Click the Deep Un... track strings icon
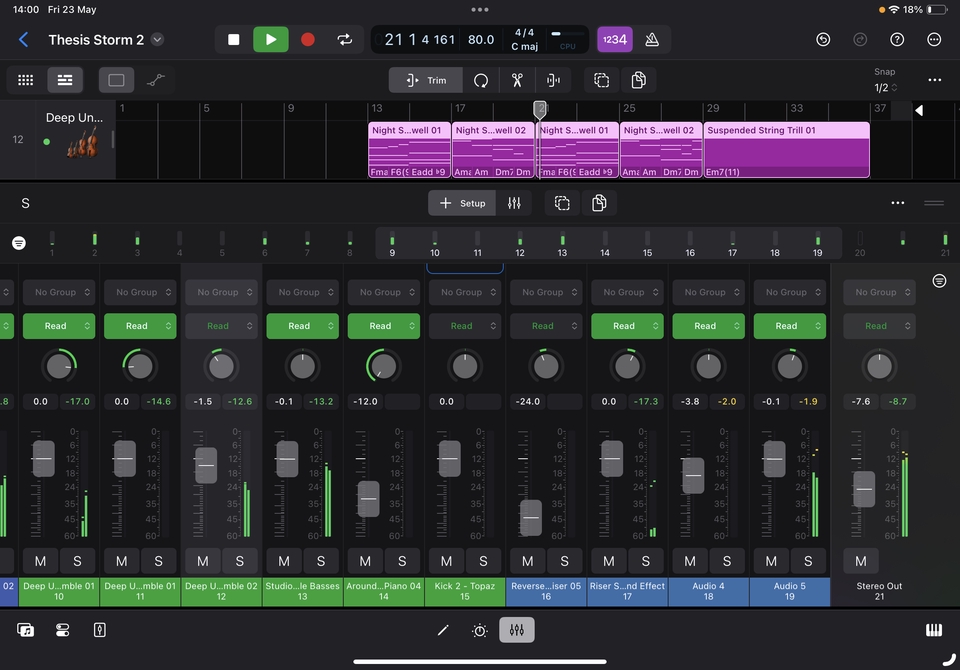The height and width of the screenshot is (670, 960). coord(83,145)
